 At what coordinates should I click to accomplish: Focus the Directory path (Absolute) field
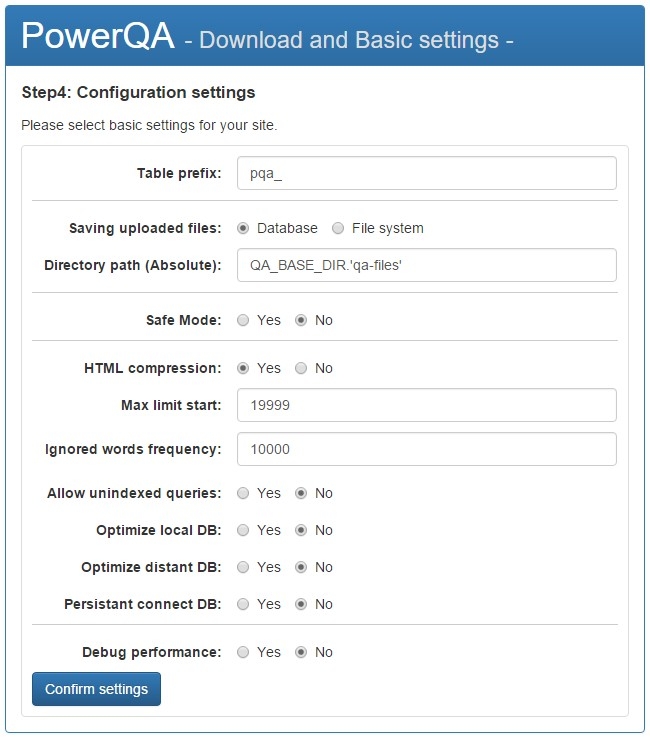[x=426, y=265]
